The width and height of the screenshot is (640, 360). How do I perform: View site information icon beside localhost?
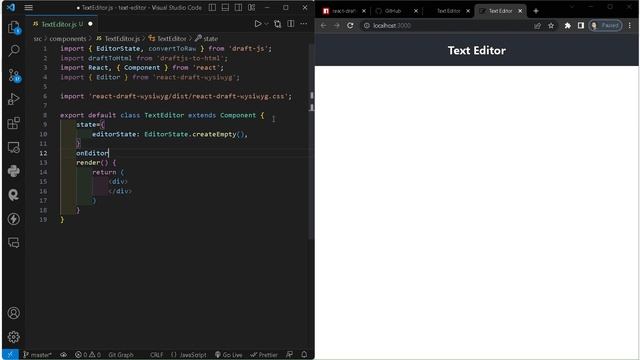[x=367, y=25]
